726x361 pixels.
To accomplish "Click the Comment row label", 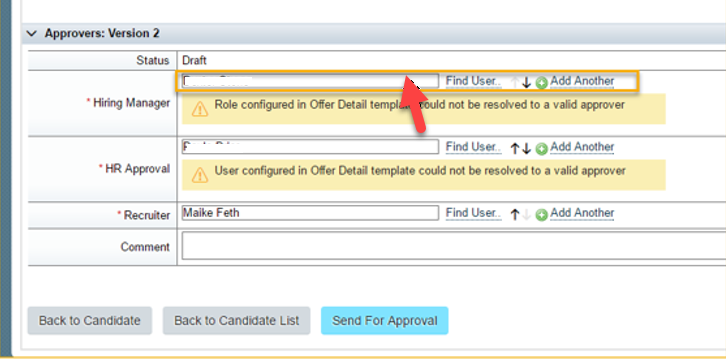I will click(145, 247).
